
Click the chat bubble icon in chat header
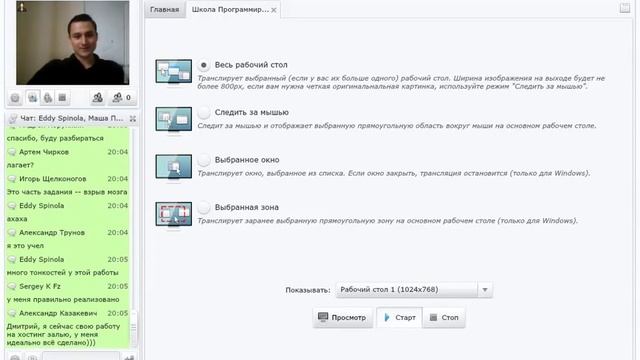click(13, 118)
